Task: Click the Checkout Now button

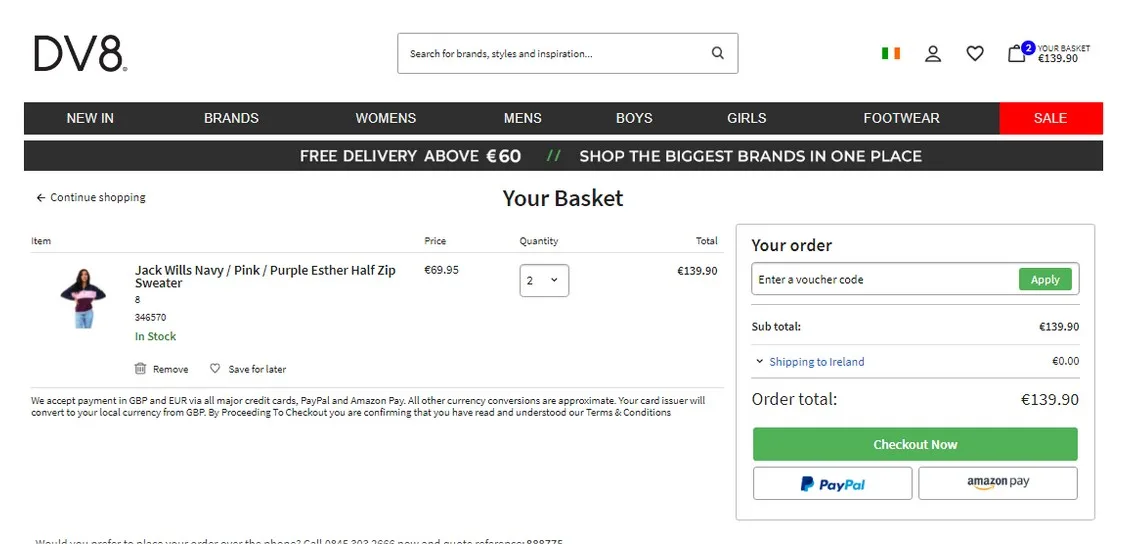Action: pos(915,445)
